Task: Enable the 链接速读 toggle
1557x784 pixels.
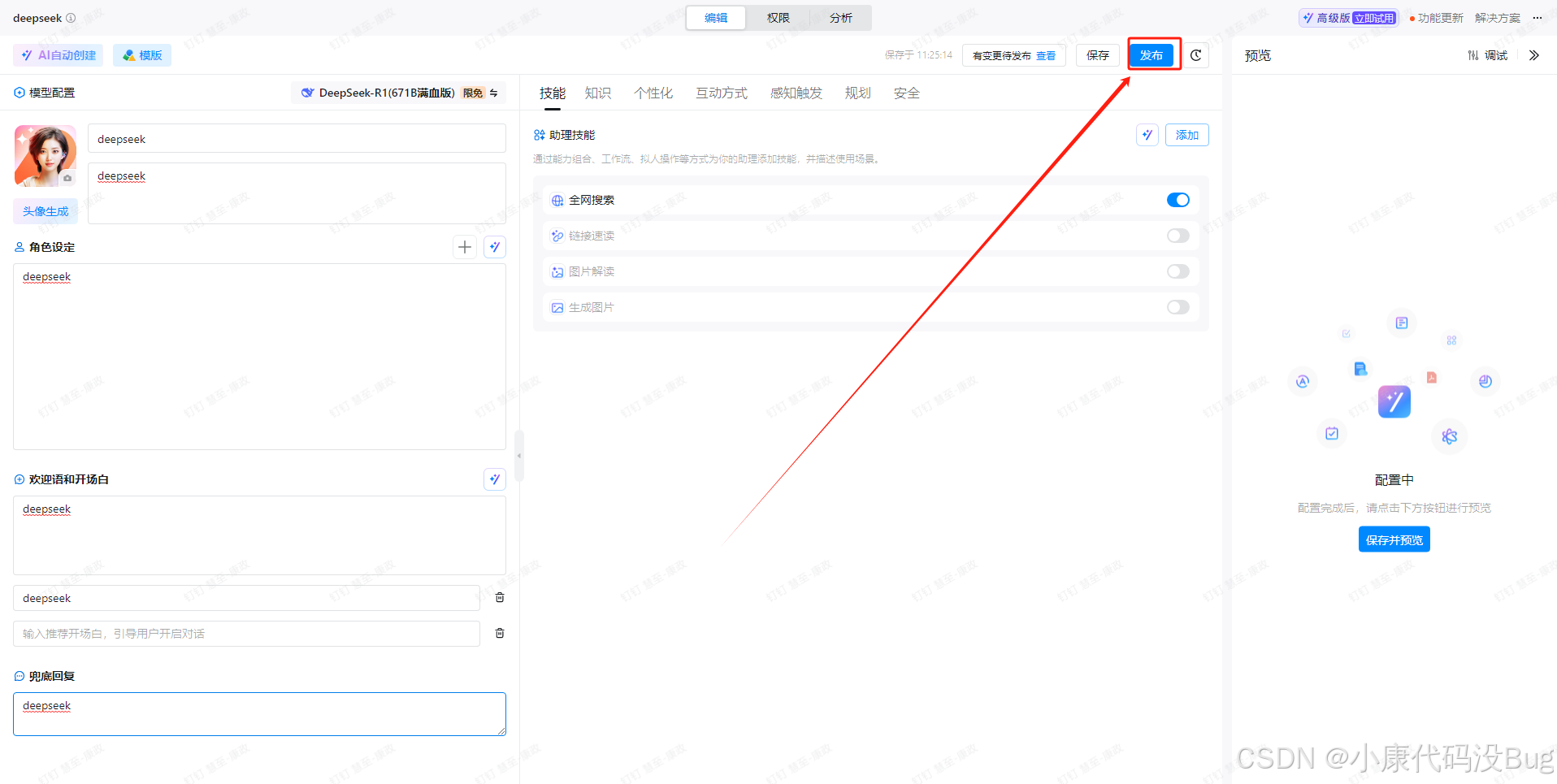Action: (x=1178, y=236)
